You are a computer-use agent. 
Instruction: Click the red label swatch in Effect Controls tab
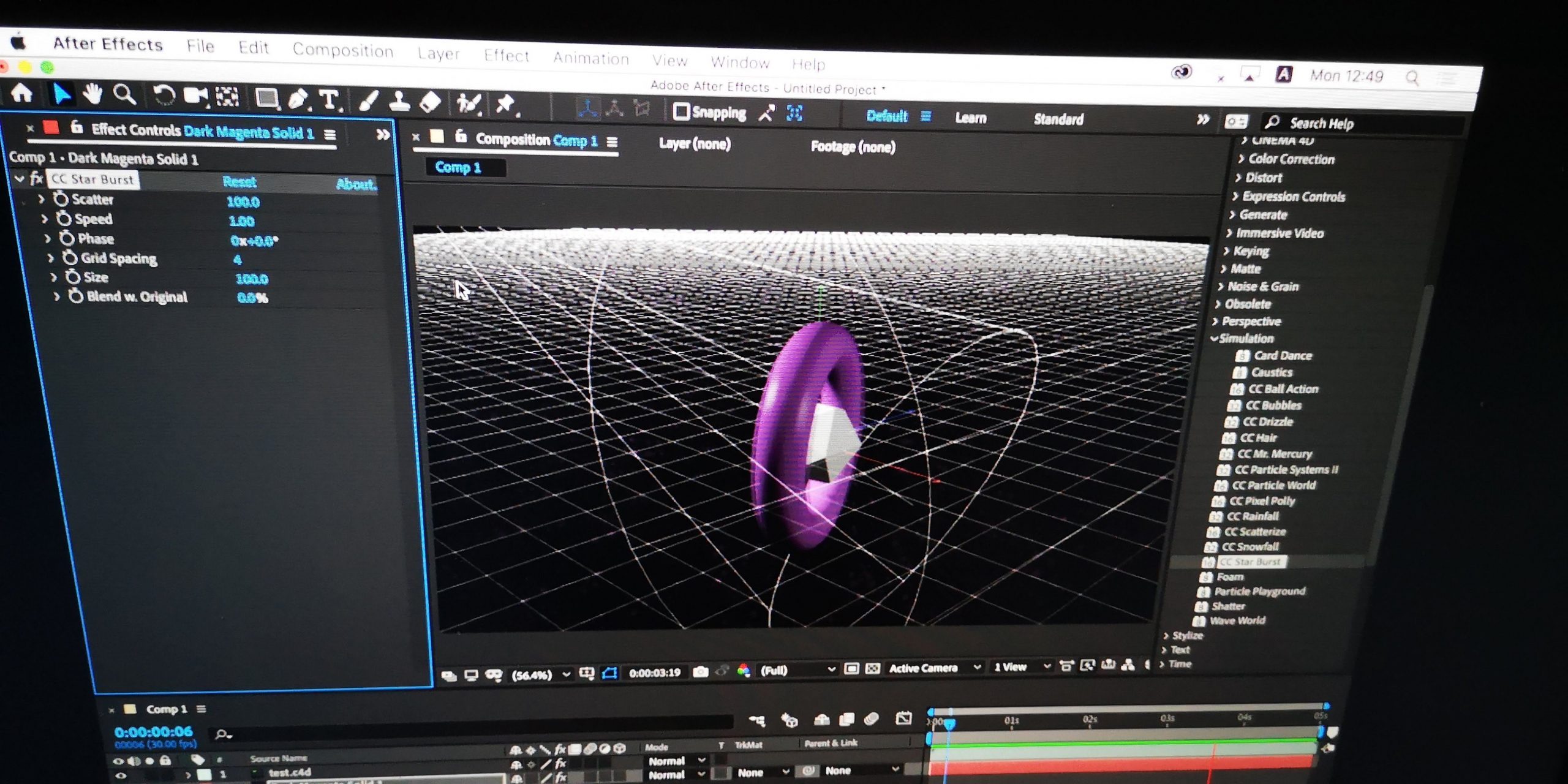click(x=51, y=127)
